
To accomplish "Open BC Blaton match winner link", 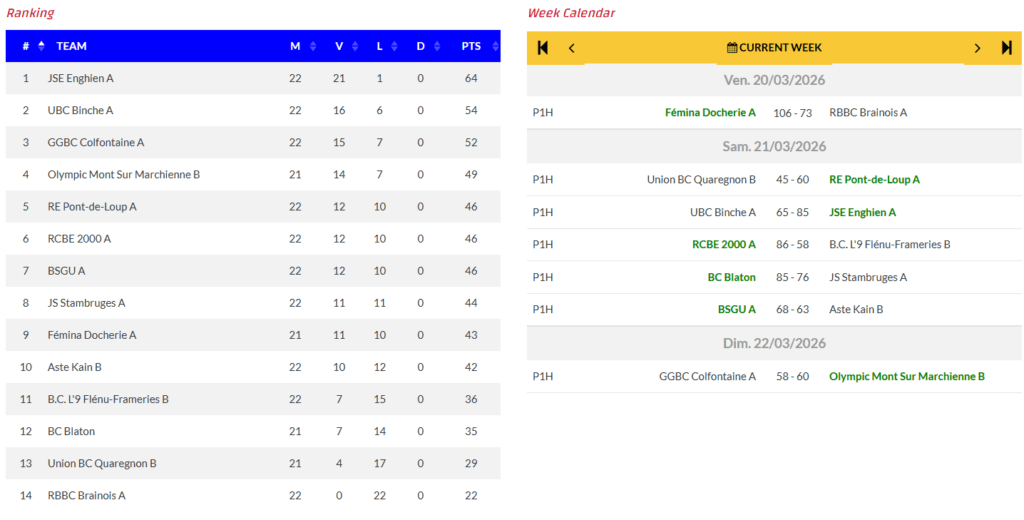I will (x=731, y=277).
